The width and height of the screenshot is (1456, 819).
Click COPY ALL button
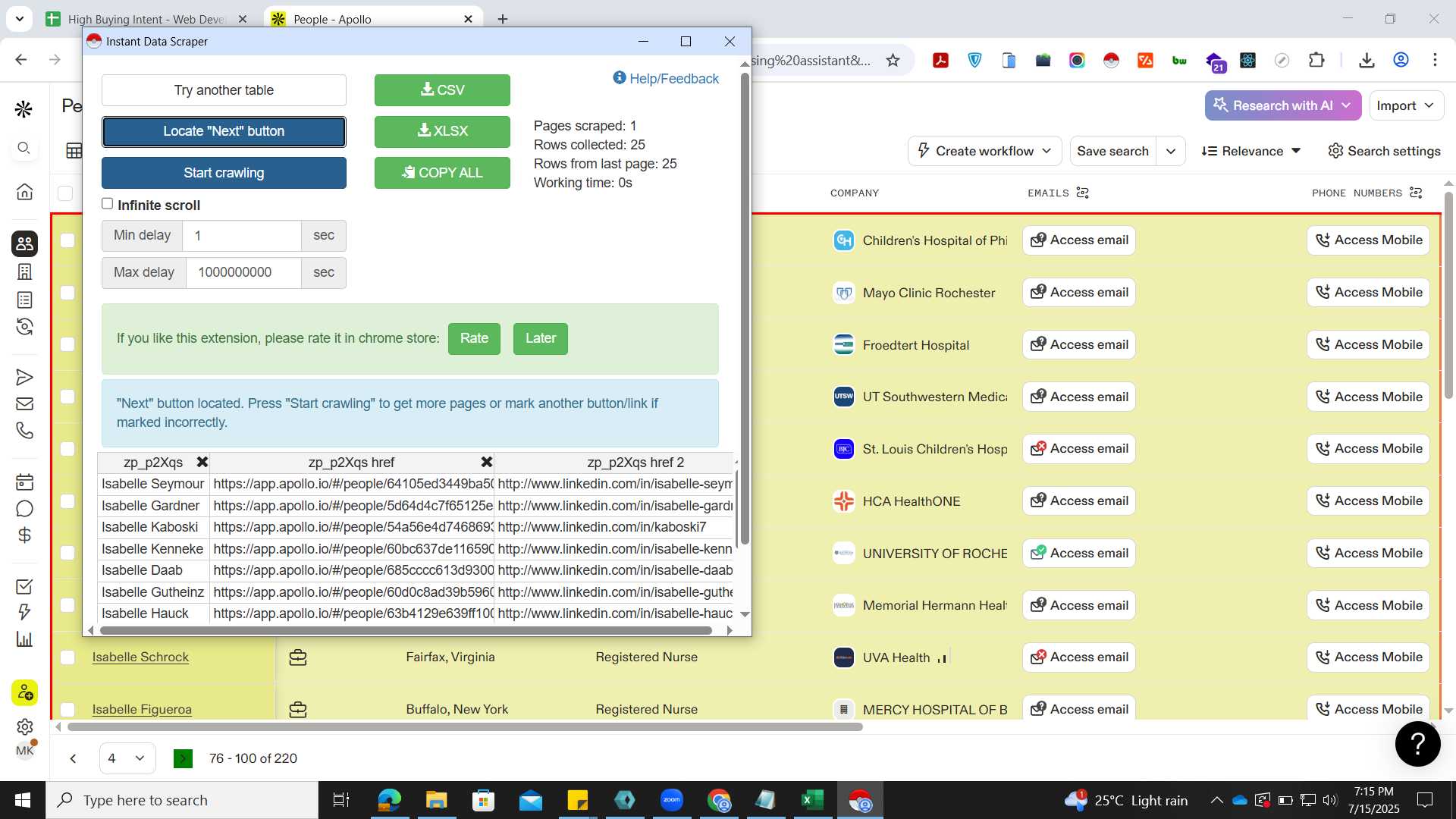click(x=442, y=173)
